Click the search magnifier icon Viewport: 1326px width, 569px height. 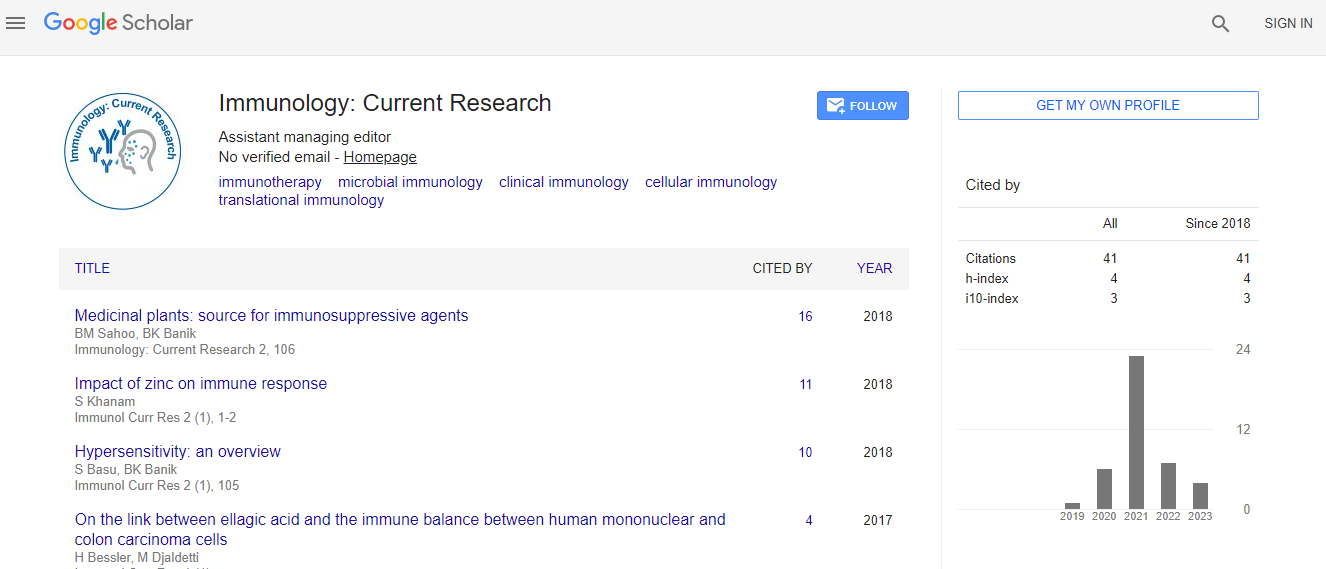point(1220,24)
